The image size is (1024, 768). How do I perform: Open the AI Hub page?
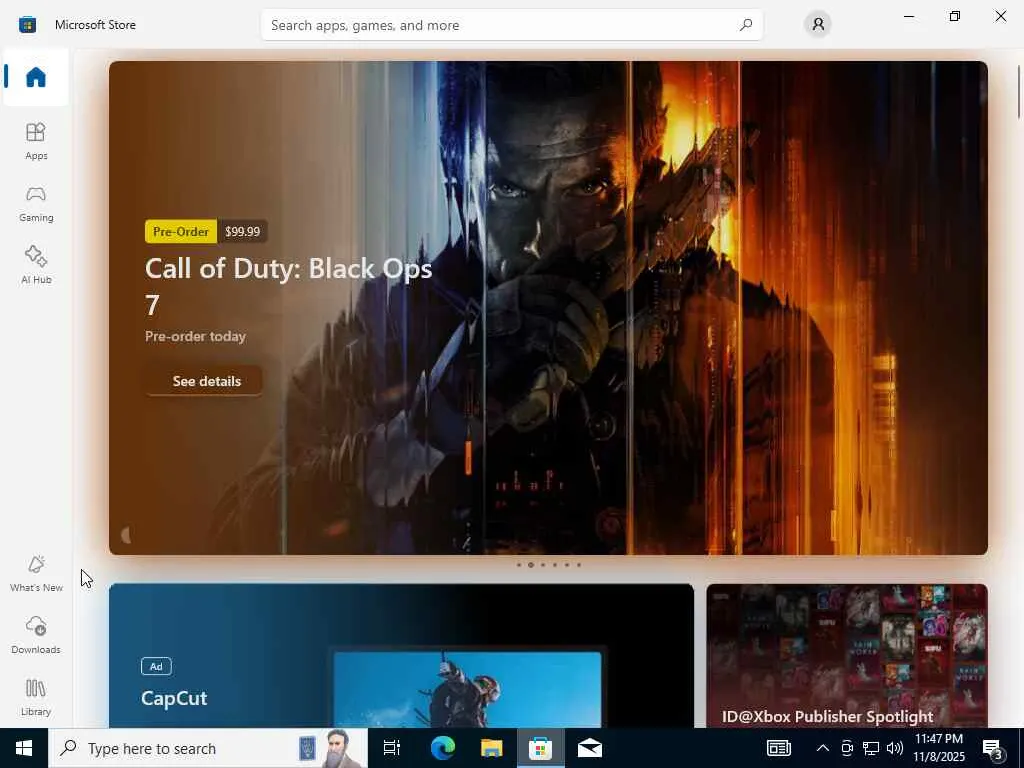tap(36, 265)
